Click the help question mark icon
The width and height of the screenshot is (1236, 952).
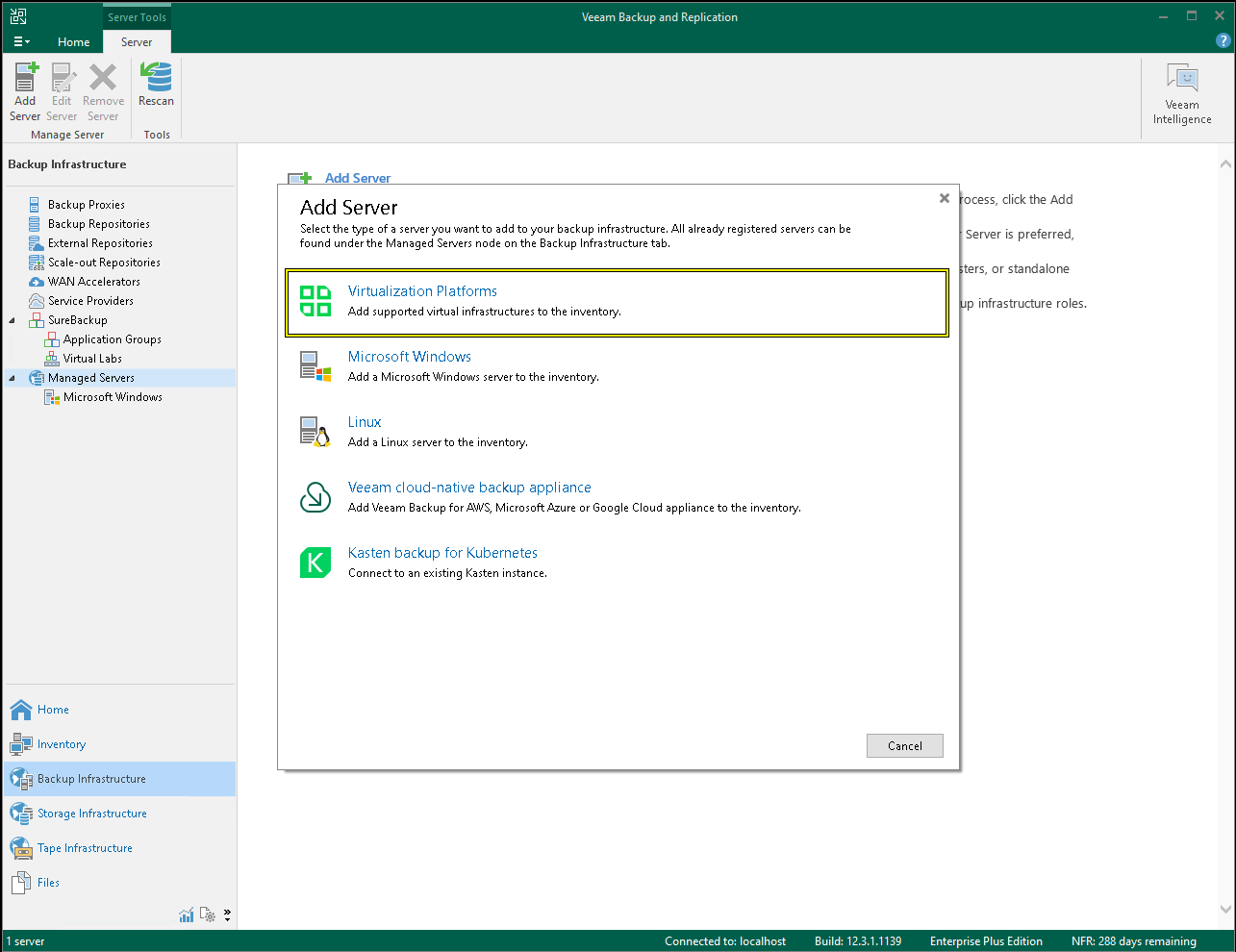click(x=1223, y=41)
